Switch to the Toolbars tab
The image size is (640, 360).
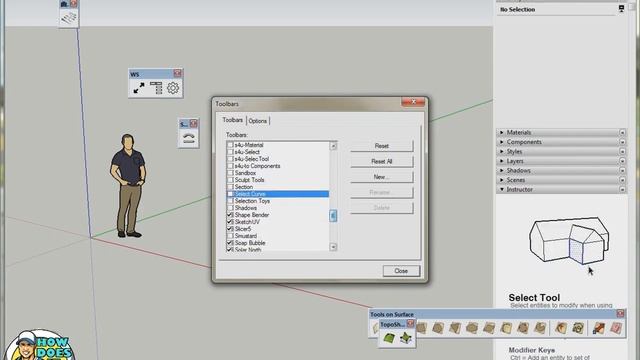pyautogui.click(x=233, y=120)
